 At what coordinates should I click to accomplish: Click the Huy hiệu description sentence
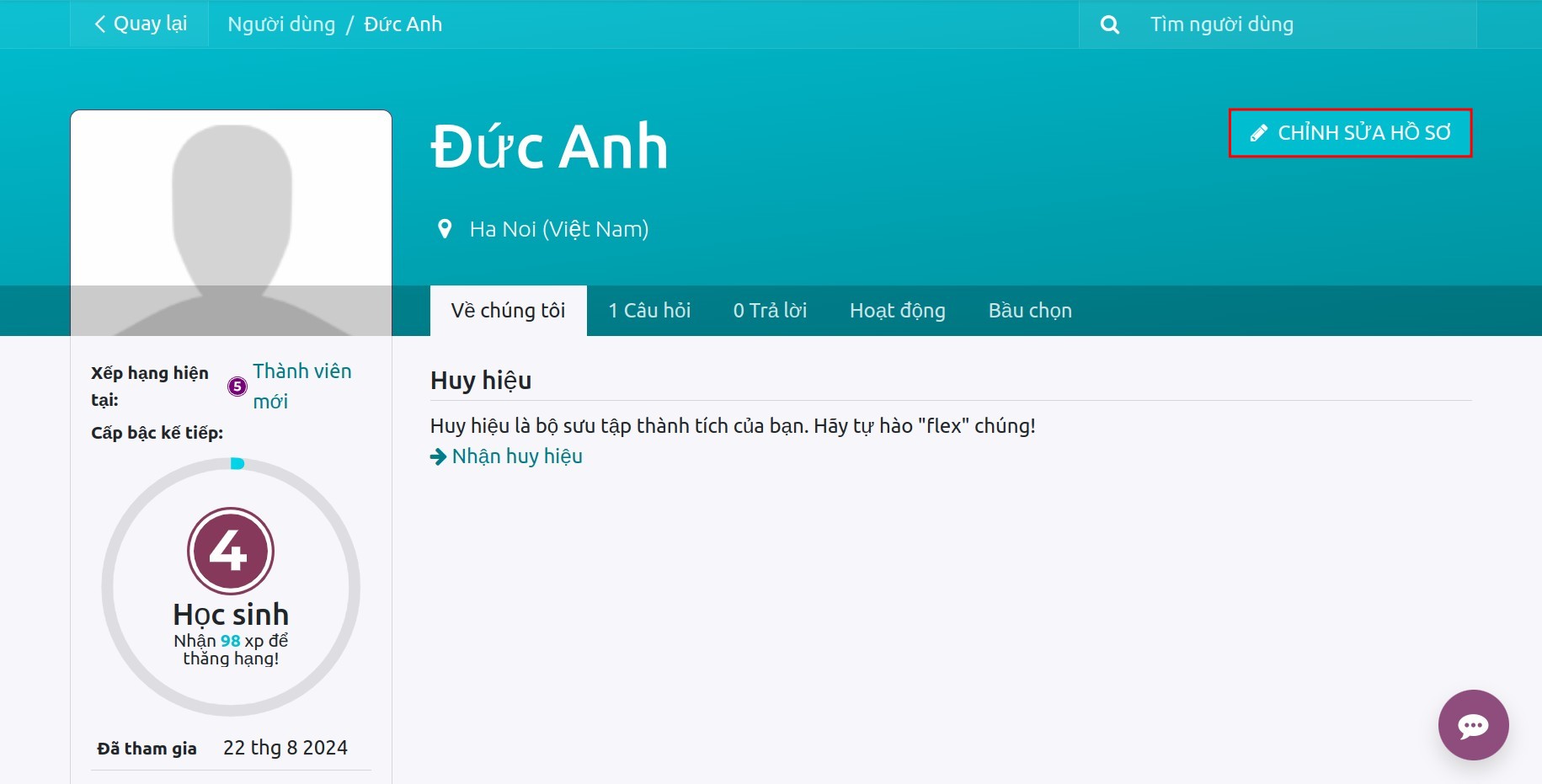pos(733,426)
